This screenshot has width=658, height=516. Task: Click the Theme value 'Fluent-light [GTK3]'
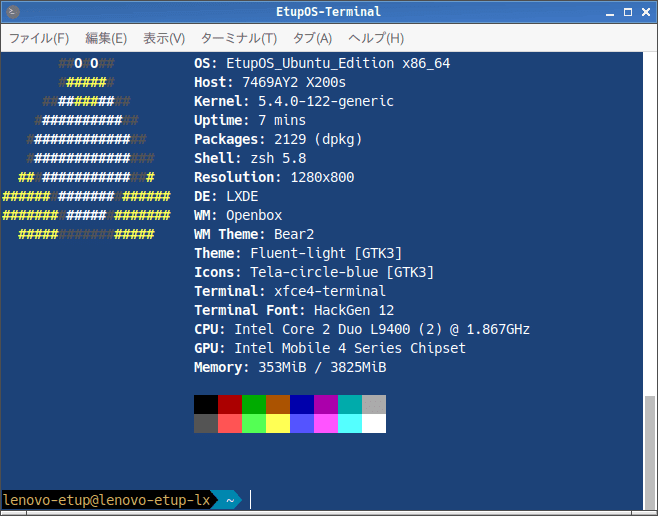(x=326, y=253)
